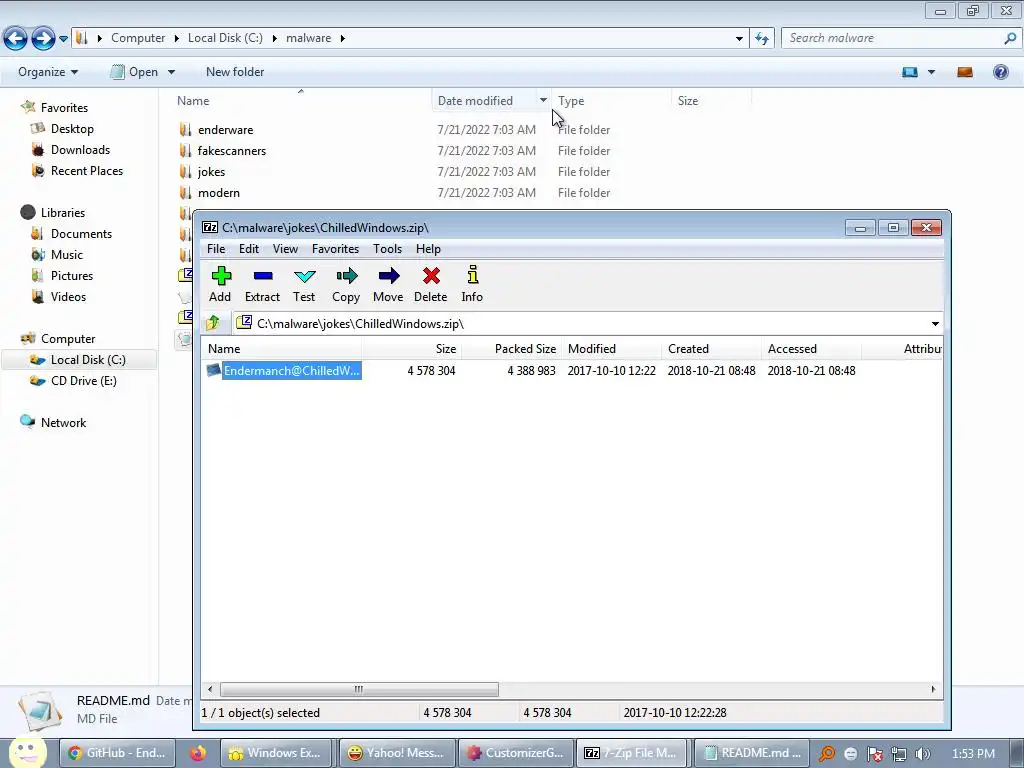Select the Copy tool in 7-Zip
This screenshot has width=1024, height=768.
[x=345, y=284]
